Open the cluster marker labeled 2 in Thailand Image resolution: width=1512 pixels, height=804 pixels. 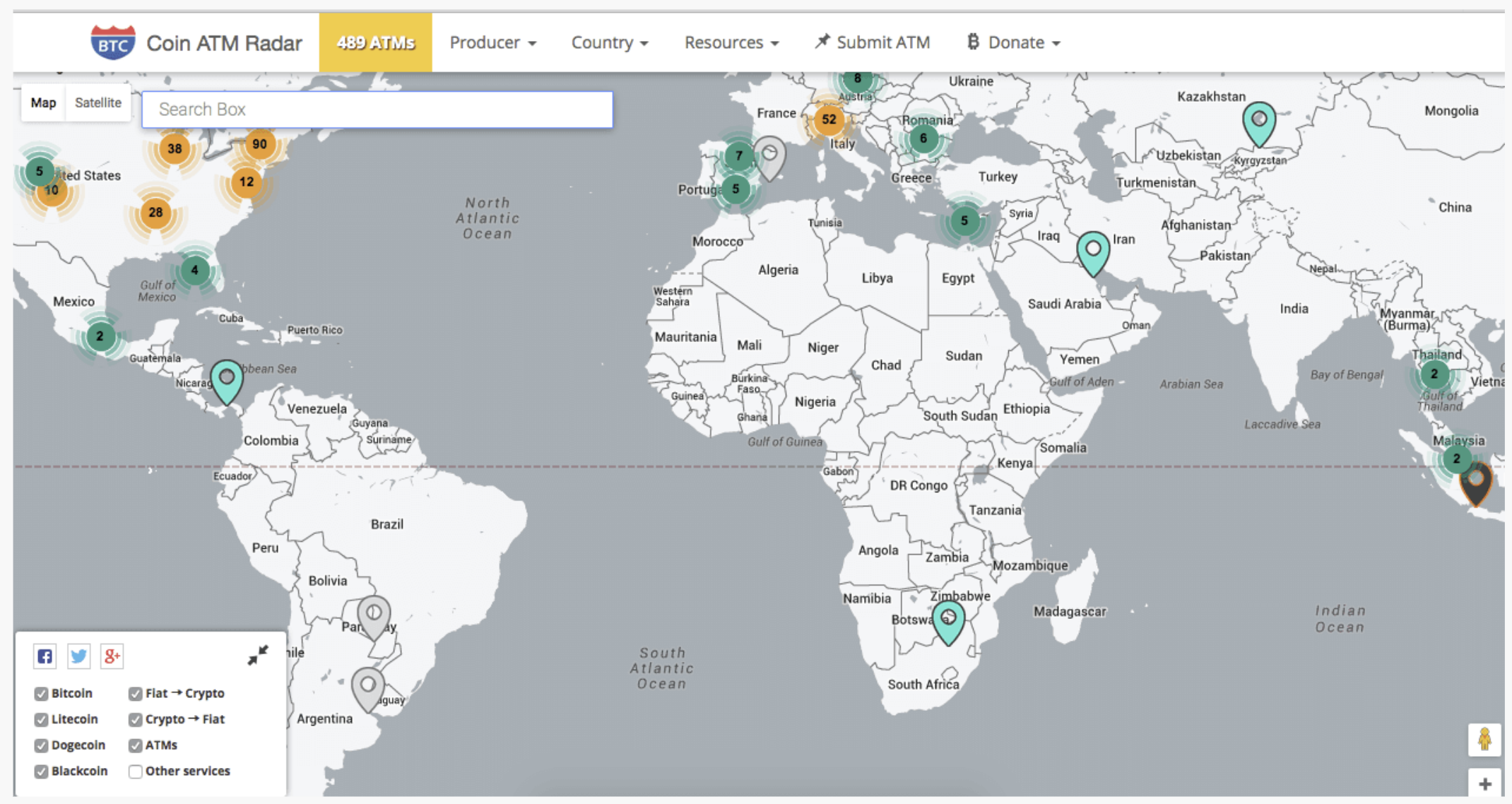1434,374
